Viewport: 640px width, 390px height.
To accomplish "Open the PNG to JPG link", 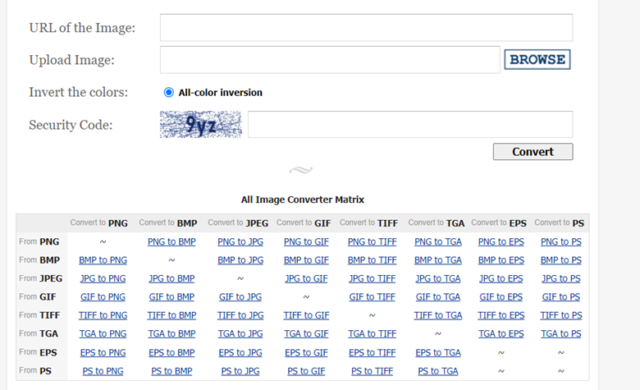I will (x=240, y=242).
